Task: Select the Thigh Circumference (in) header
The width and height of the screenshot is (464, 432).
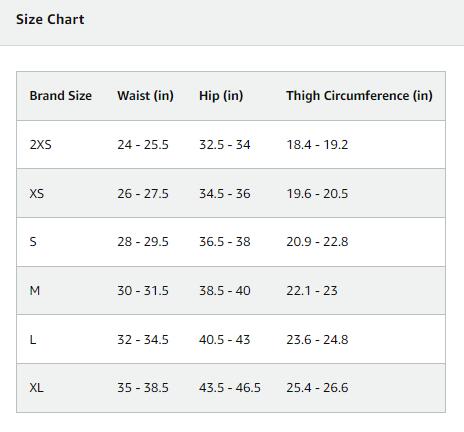Action: point(359,96)
